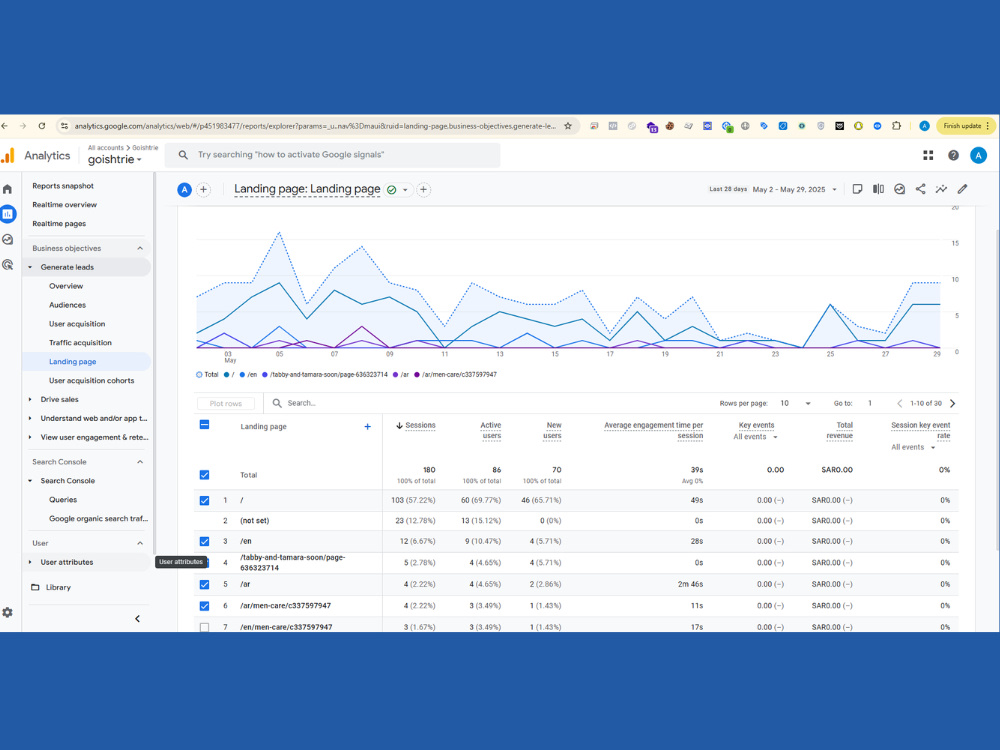Add comparison with plus icon beside A
The width and height of the screenshot is (1000, 750).
point(203,189)
